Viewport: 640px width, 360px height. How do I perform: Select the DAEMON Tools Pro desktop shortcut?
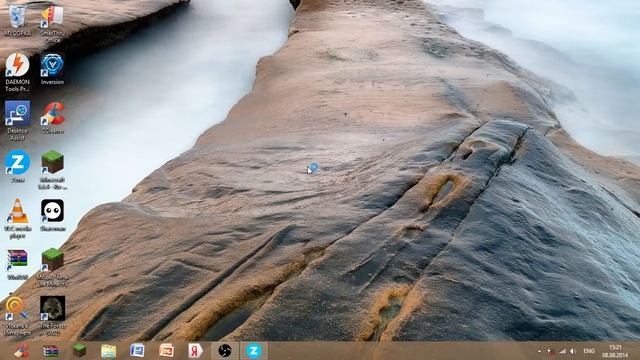pos(17,72)
